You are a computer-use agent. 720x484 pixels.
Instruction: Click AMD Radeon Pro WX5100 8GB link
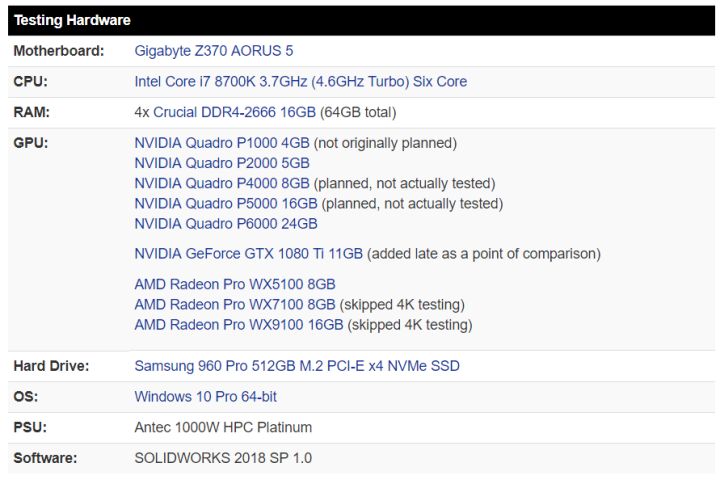235,285
